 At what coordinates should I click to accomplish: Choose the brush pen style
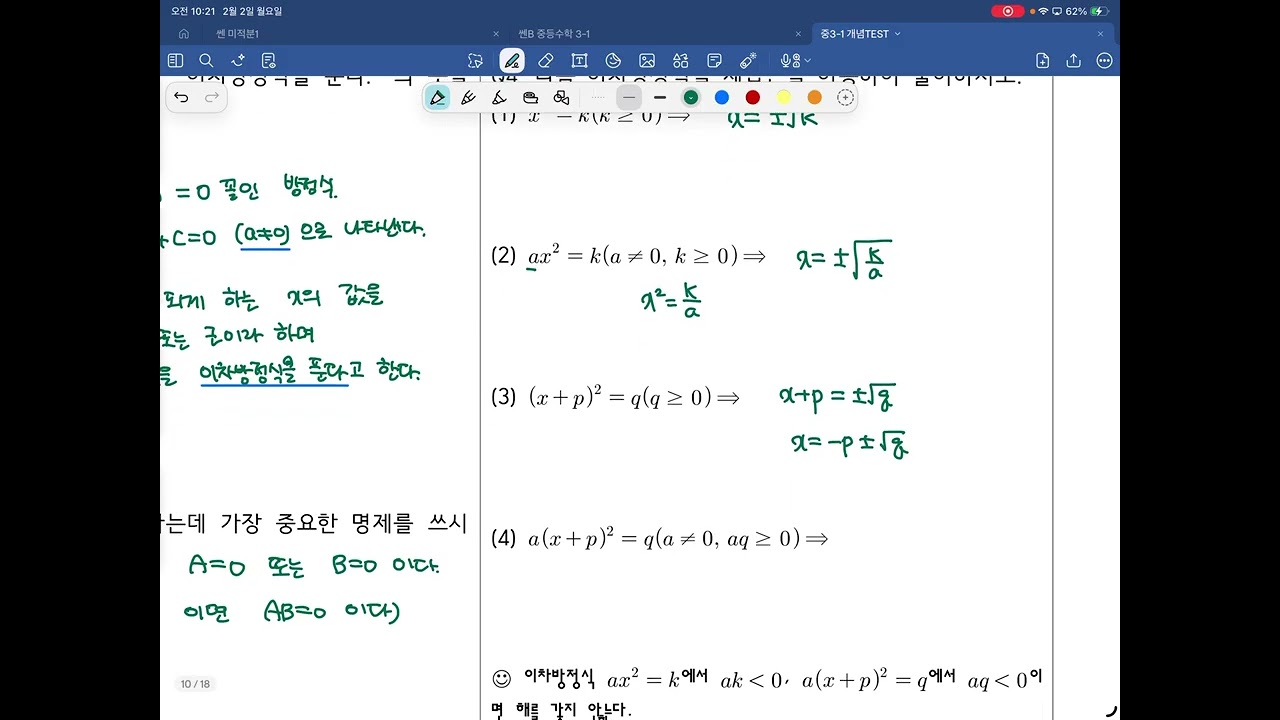pos(499,97)
